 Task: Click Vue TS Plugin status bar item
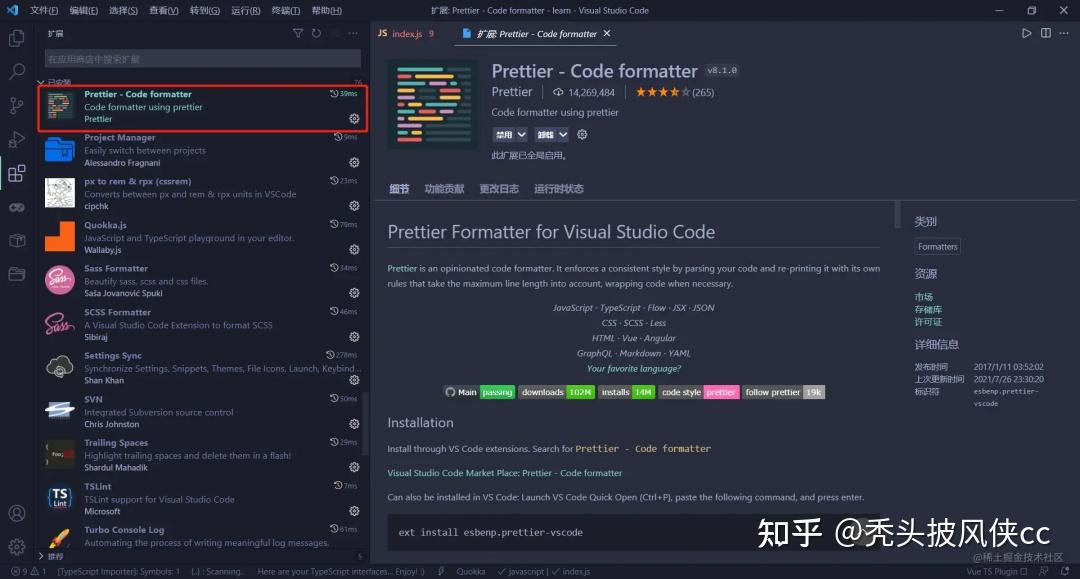pyautogui.click(x=996, y=571)
